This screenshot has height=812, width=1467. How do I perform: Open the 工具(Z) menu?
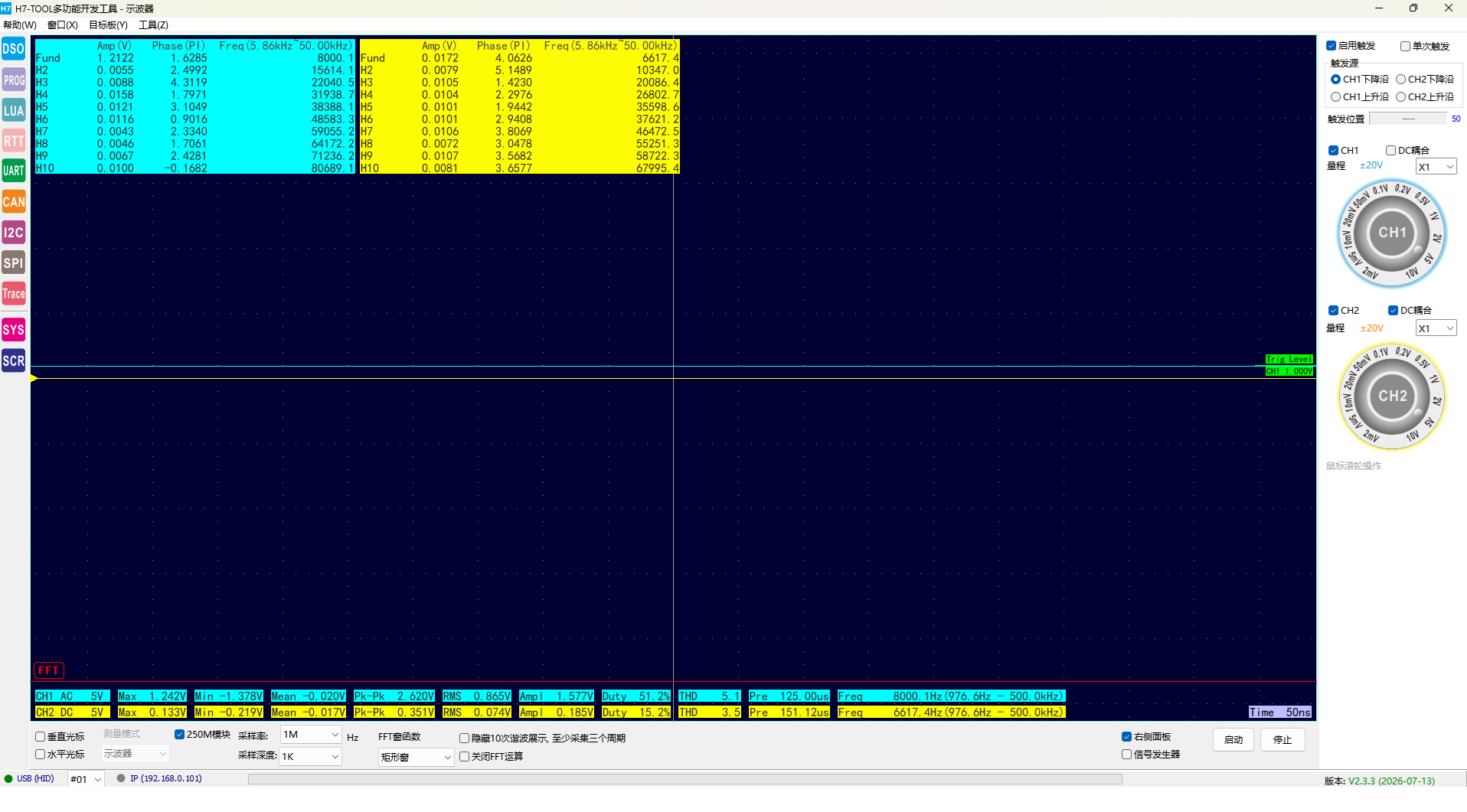(153, 25)
